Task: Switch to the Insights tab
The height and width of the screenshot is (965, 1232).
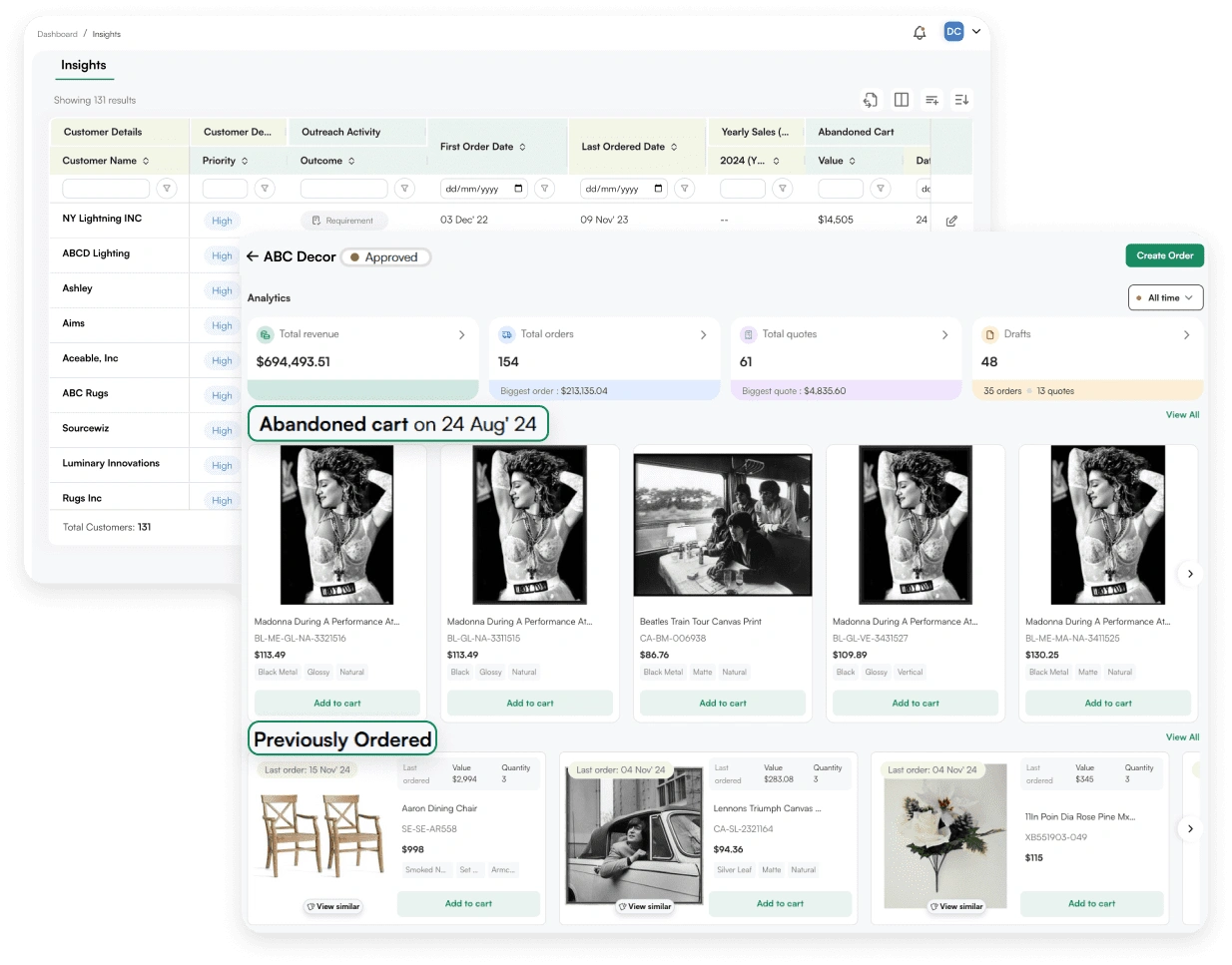Action: (x=84, y=66)
